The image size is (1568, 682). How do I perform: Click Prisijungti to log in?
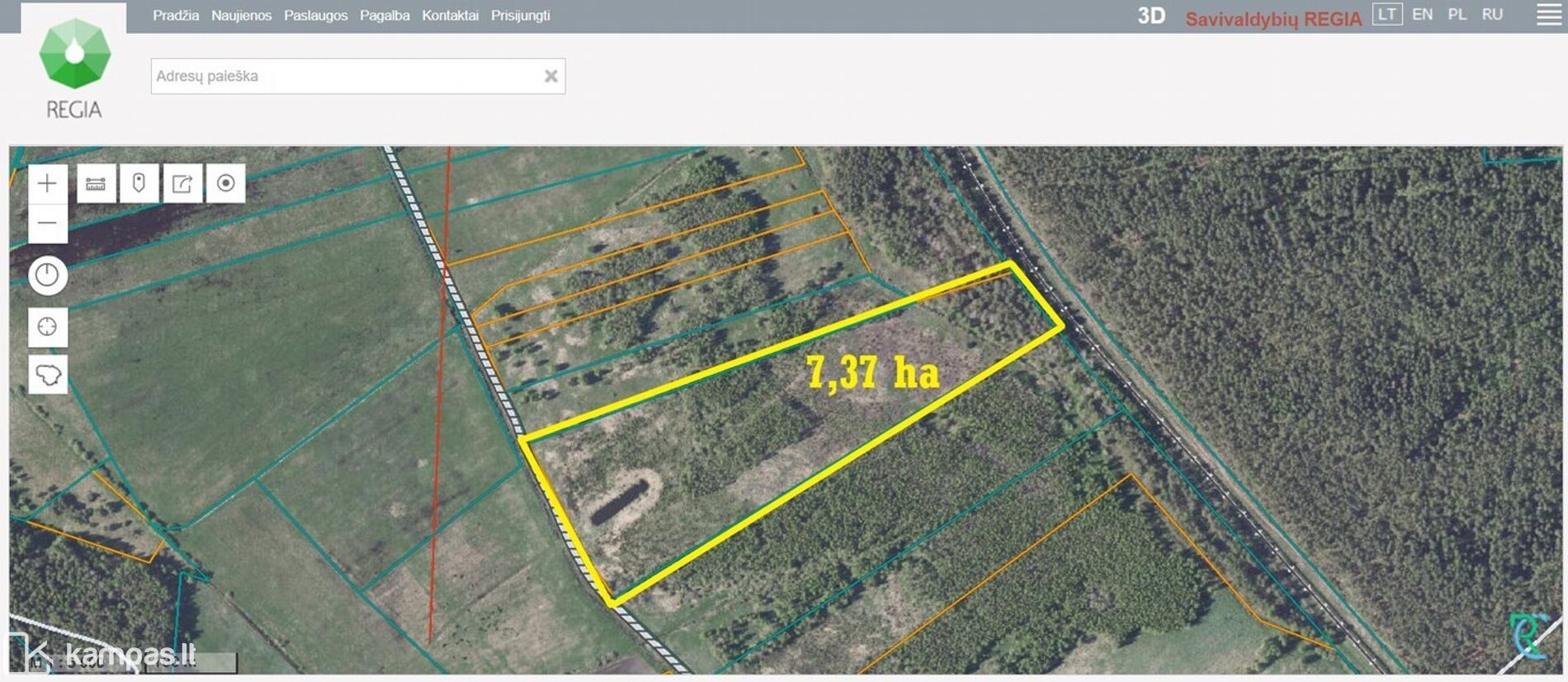coord(520,16)
